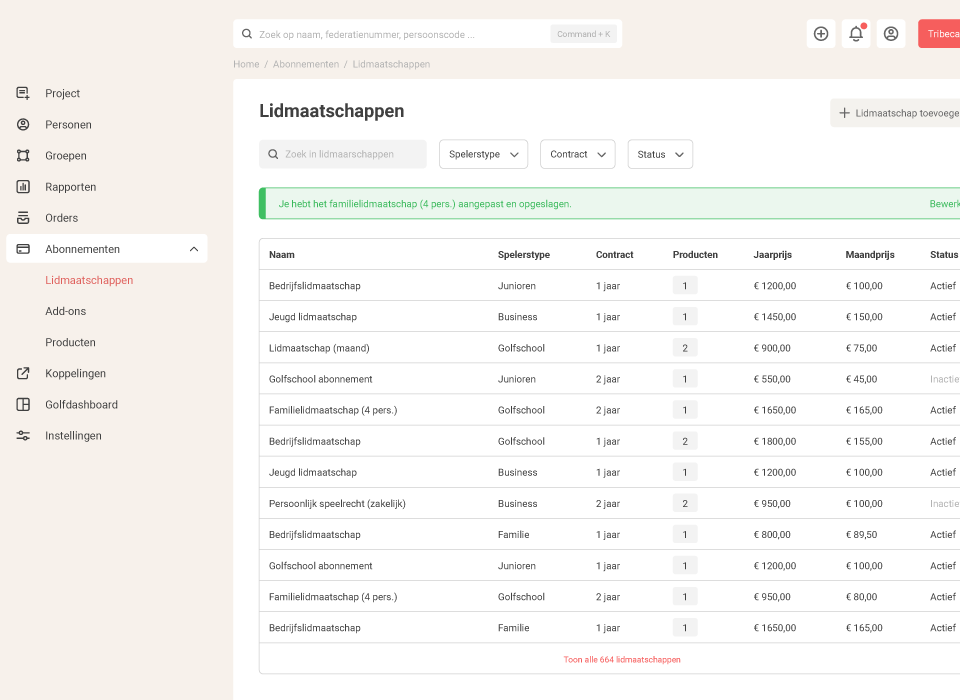The height and width of the screenshot is (700, 960).
Task: Open the user profile icon
Action: pos(891,34)
